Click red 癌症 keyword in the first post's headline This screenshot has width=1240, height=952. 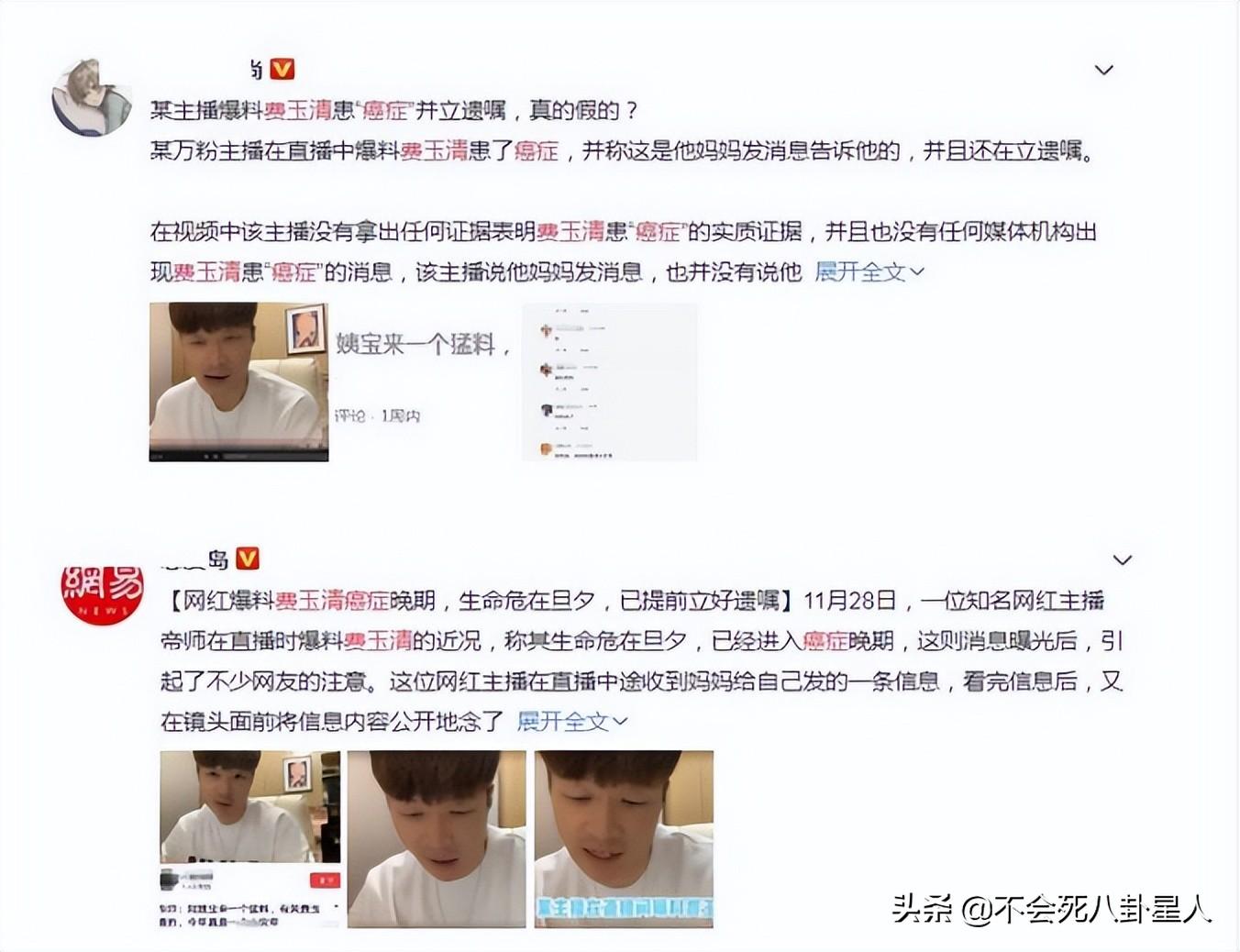[385, 111]
